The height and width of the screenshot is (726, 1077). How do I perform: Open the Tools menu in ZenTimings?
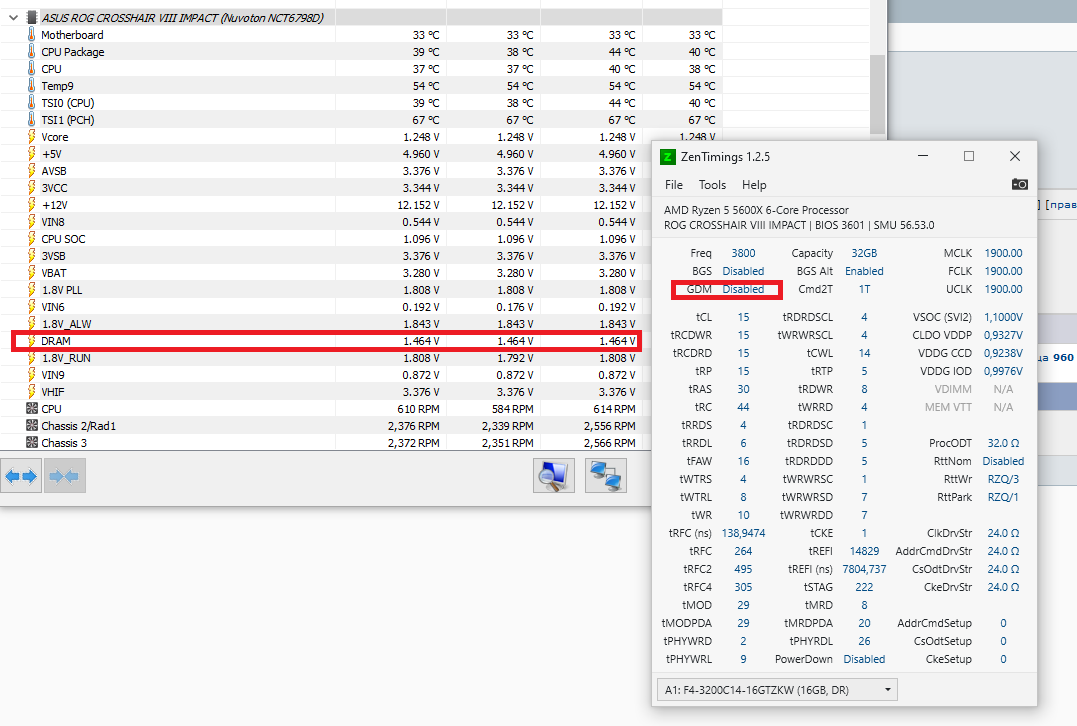(x=712, y=185)
